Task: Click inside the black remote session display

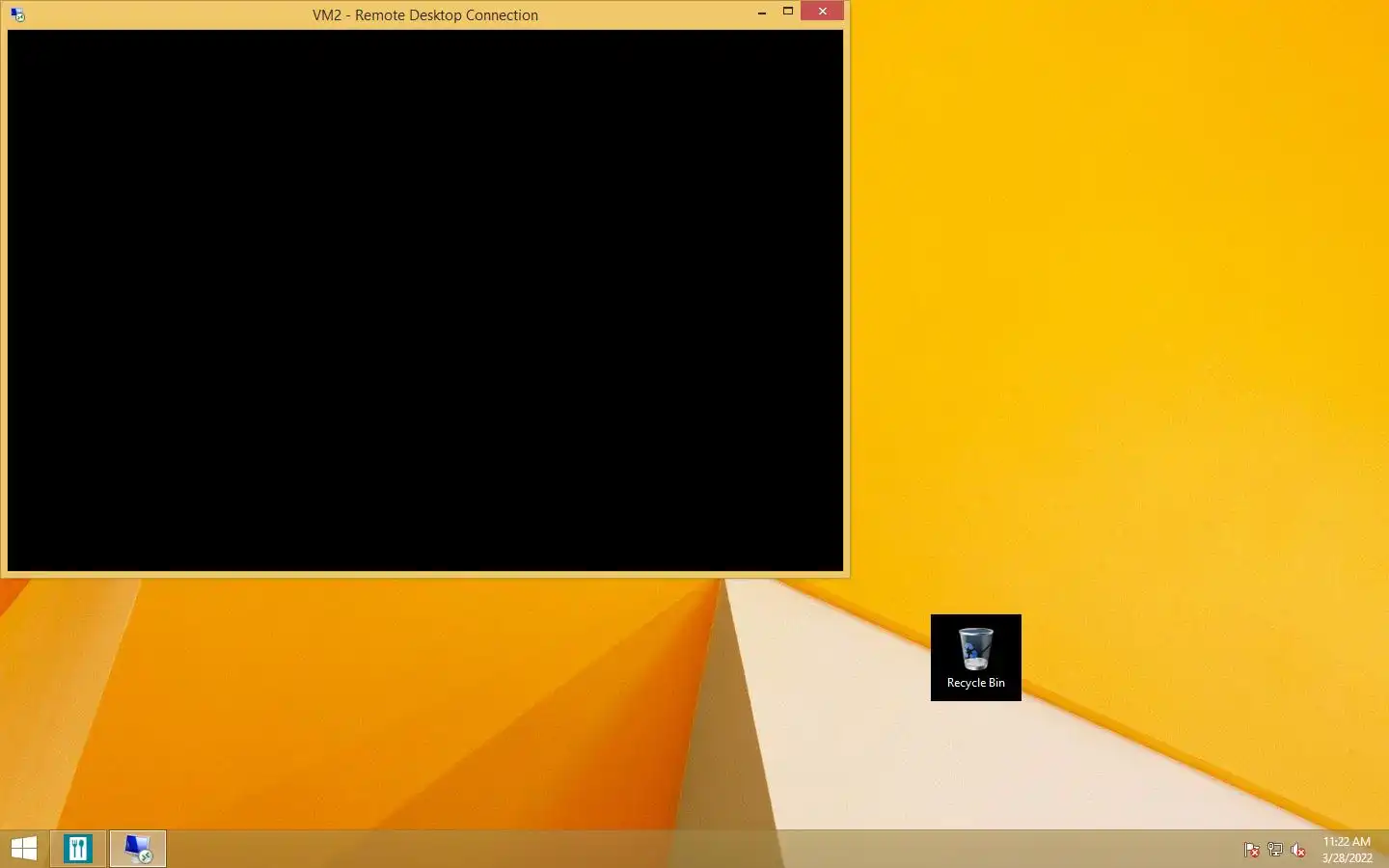Action: tap(425, 300)
